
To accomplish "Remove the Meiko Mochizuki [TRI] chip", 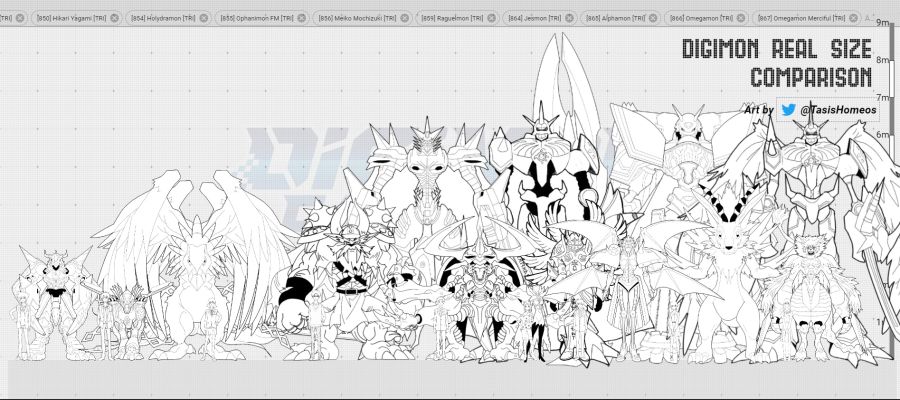I will coord(405,18).
